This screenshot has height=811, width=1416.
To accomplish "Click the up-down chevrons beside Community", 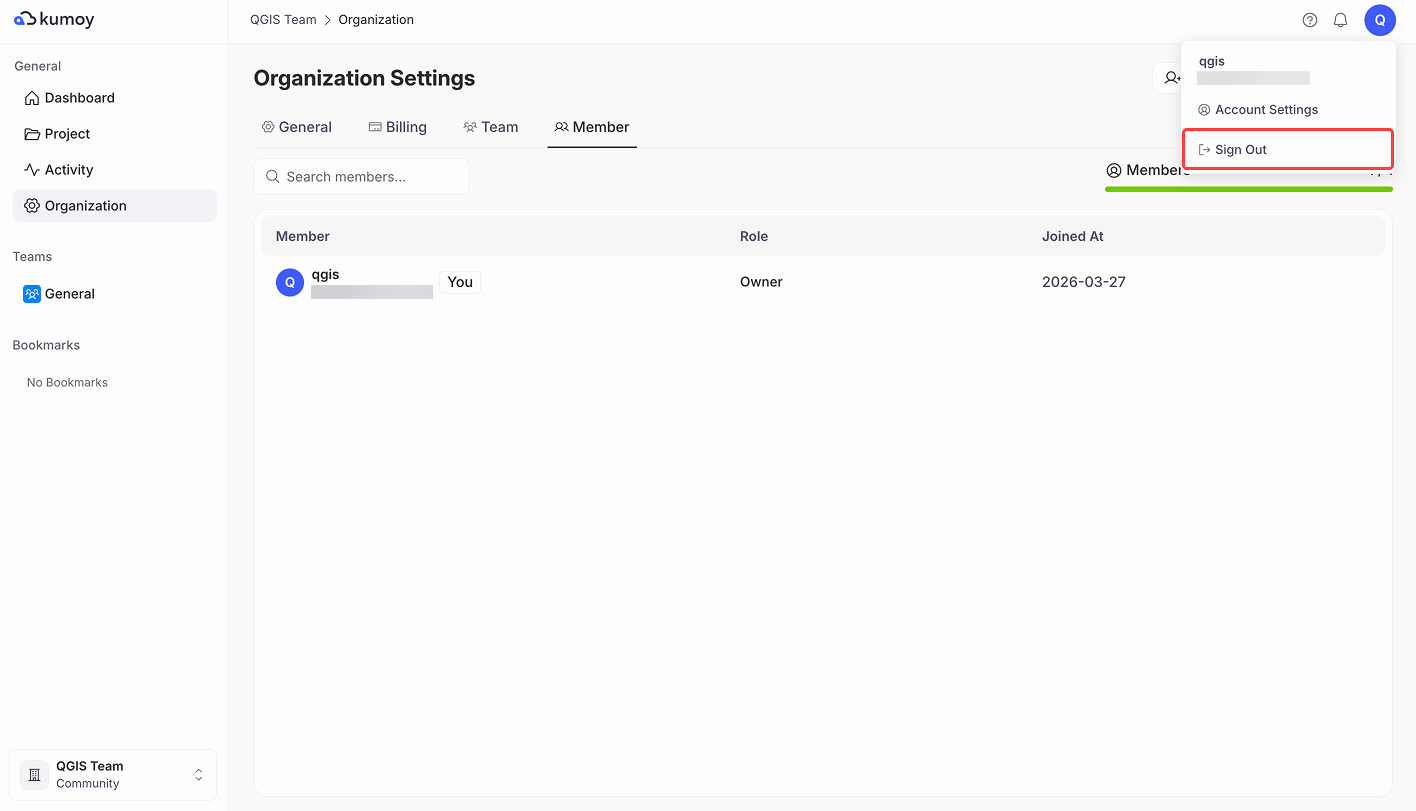I will click(199, 775).
